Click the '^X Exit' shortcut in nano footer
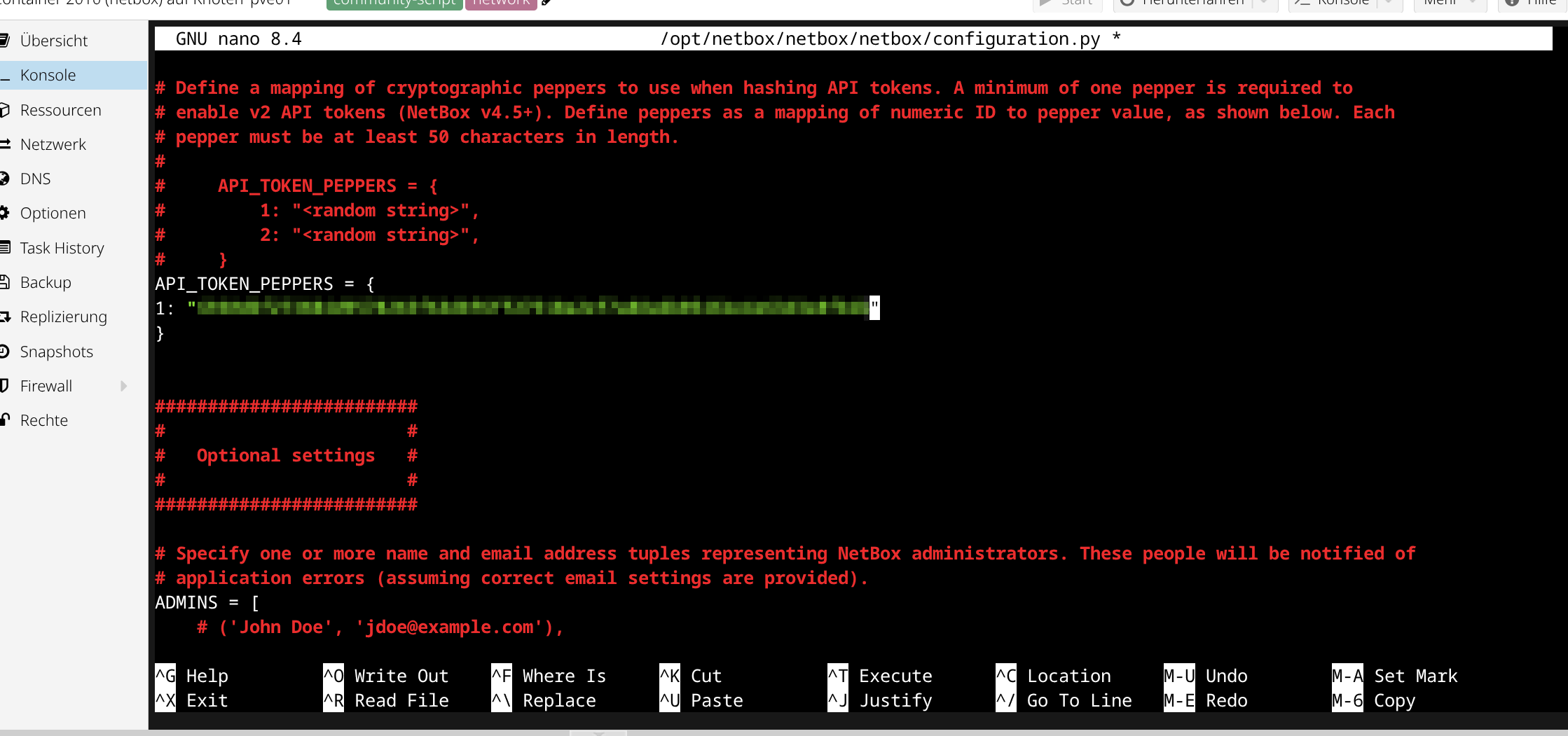This screenshot has height=736, width=1568. point(191,700)
